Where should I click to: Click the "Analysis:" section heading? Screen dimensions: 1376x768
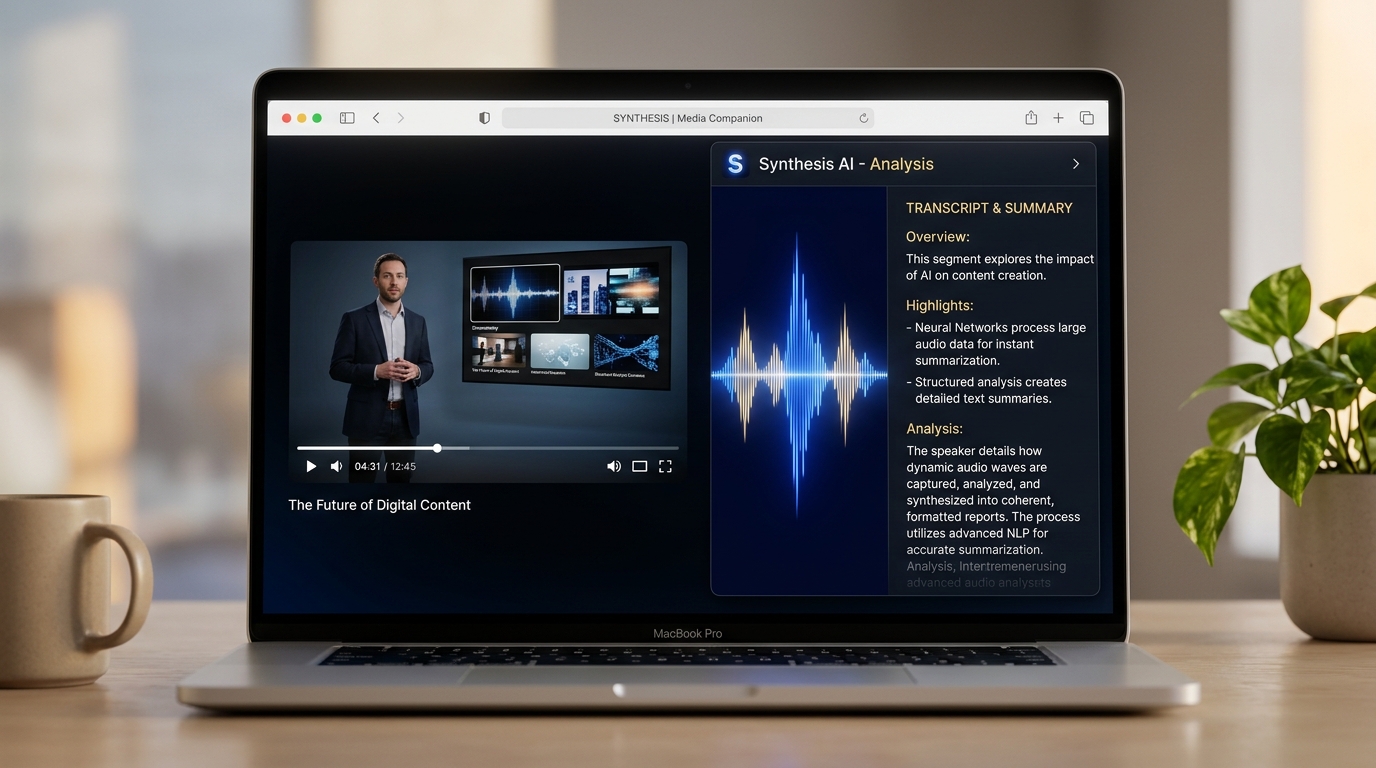[x=935, y=428]
